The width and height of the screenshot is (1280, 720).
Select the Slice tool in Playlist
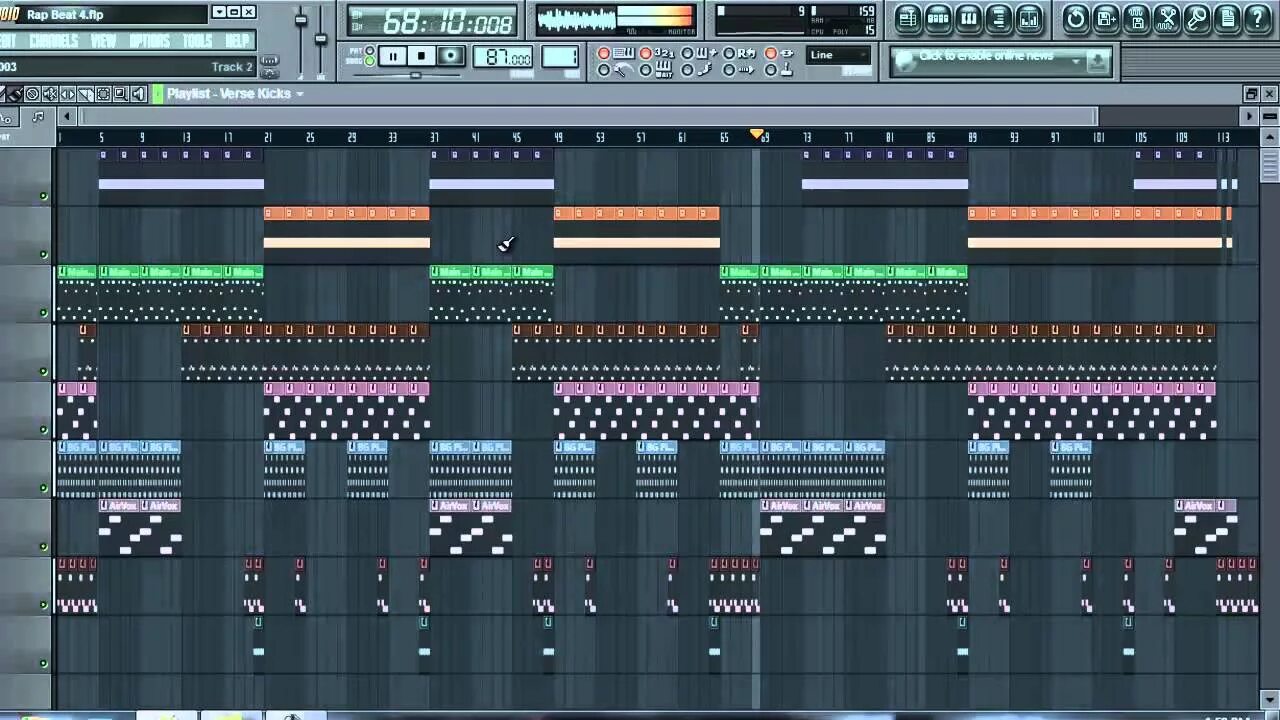point(85,94)
